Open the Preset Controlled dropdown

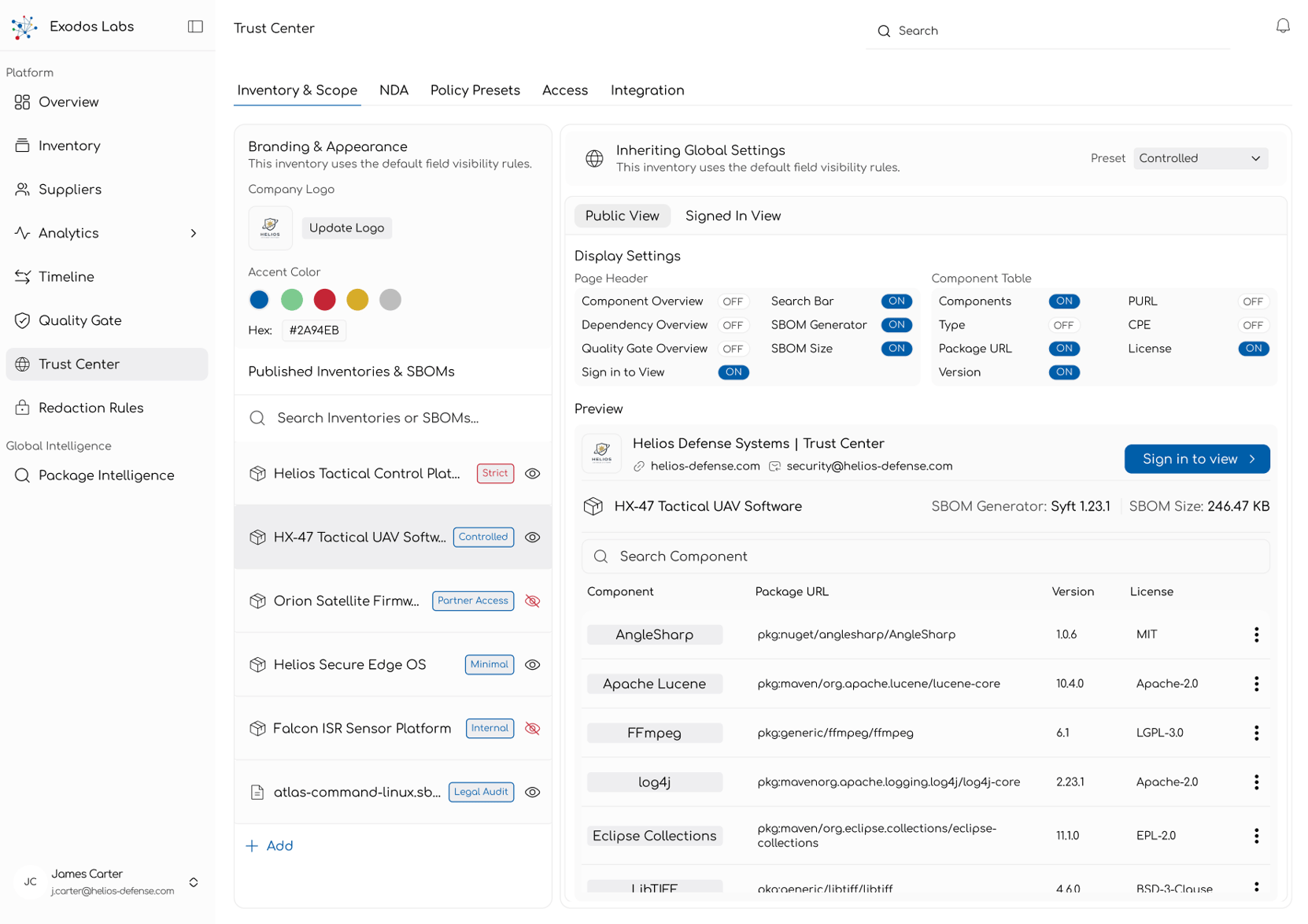click(x=1200, y=158)
